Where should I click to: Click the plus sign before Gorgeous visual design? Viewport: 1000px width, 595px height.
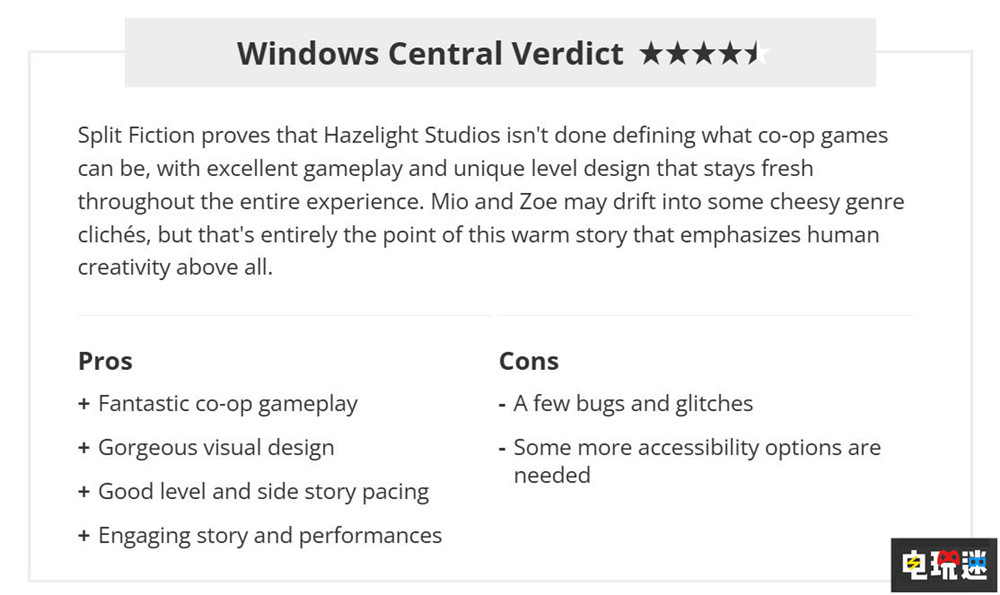84,448
